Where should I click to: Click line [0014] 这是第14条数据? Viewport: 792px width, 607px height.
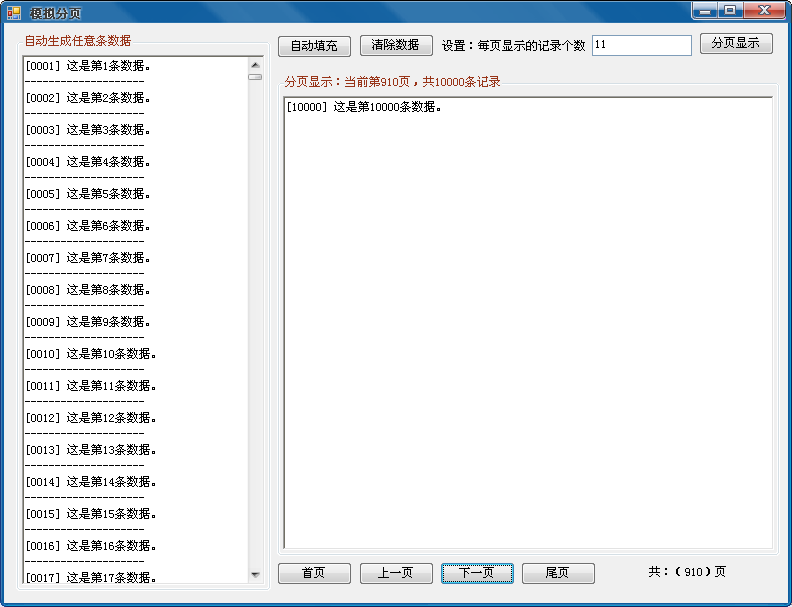[91, 482]
